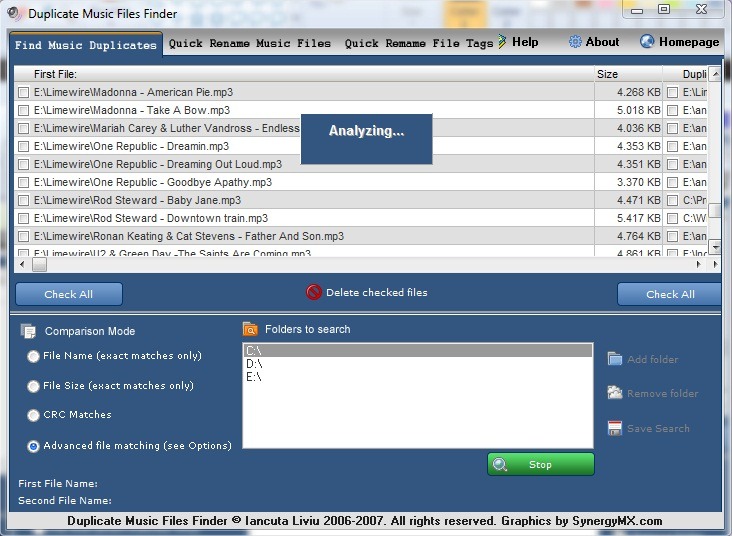Tick the One Republic - Goodbye Apathy.mp3 checkbox
732x536 pixels.
(x=24, y=183)
